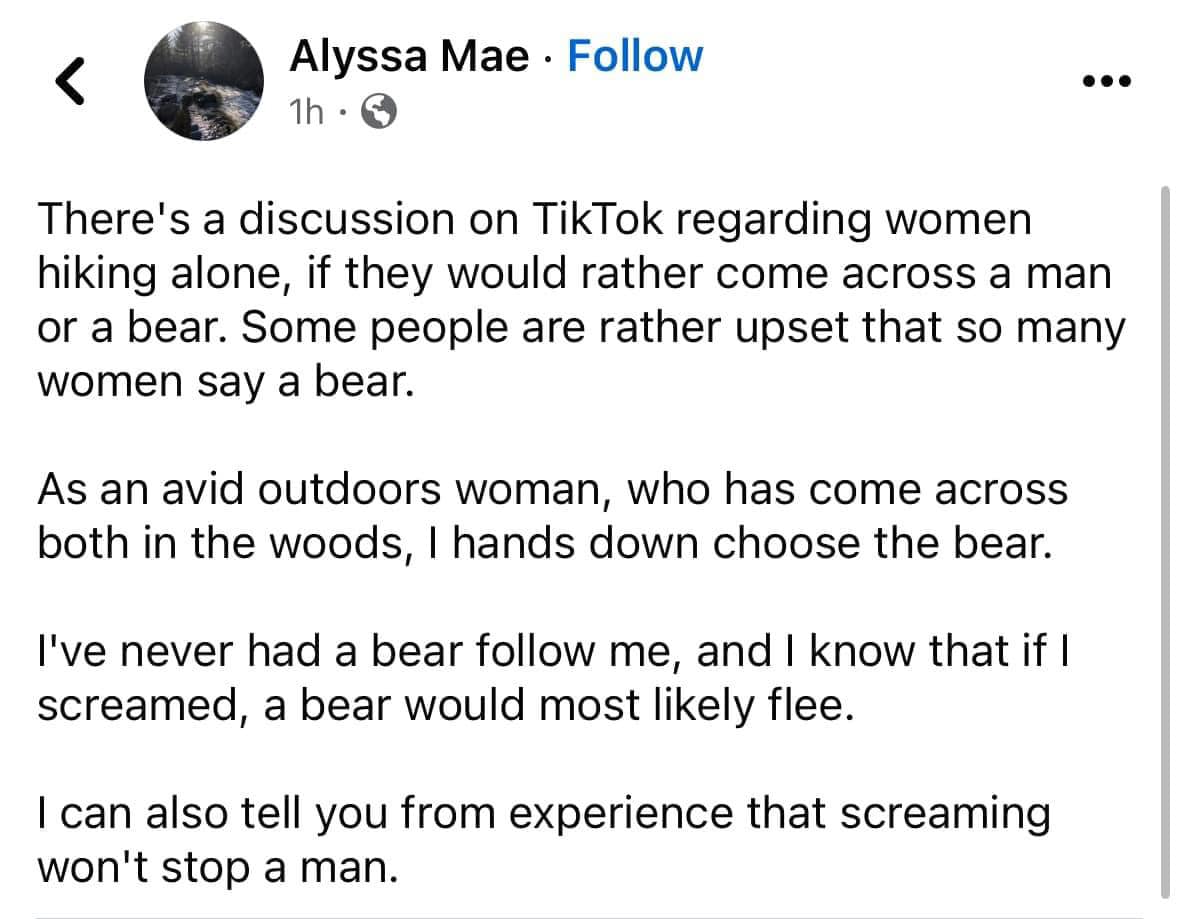Click the word "TikTok" in the post
The image size is (1179, 919).
(x=598, y=219)
